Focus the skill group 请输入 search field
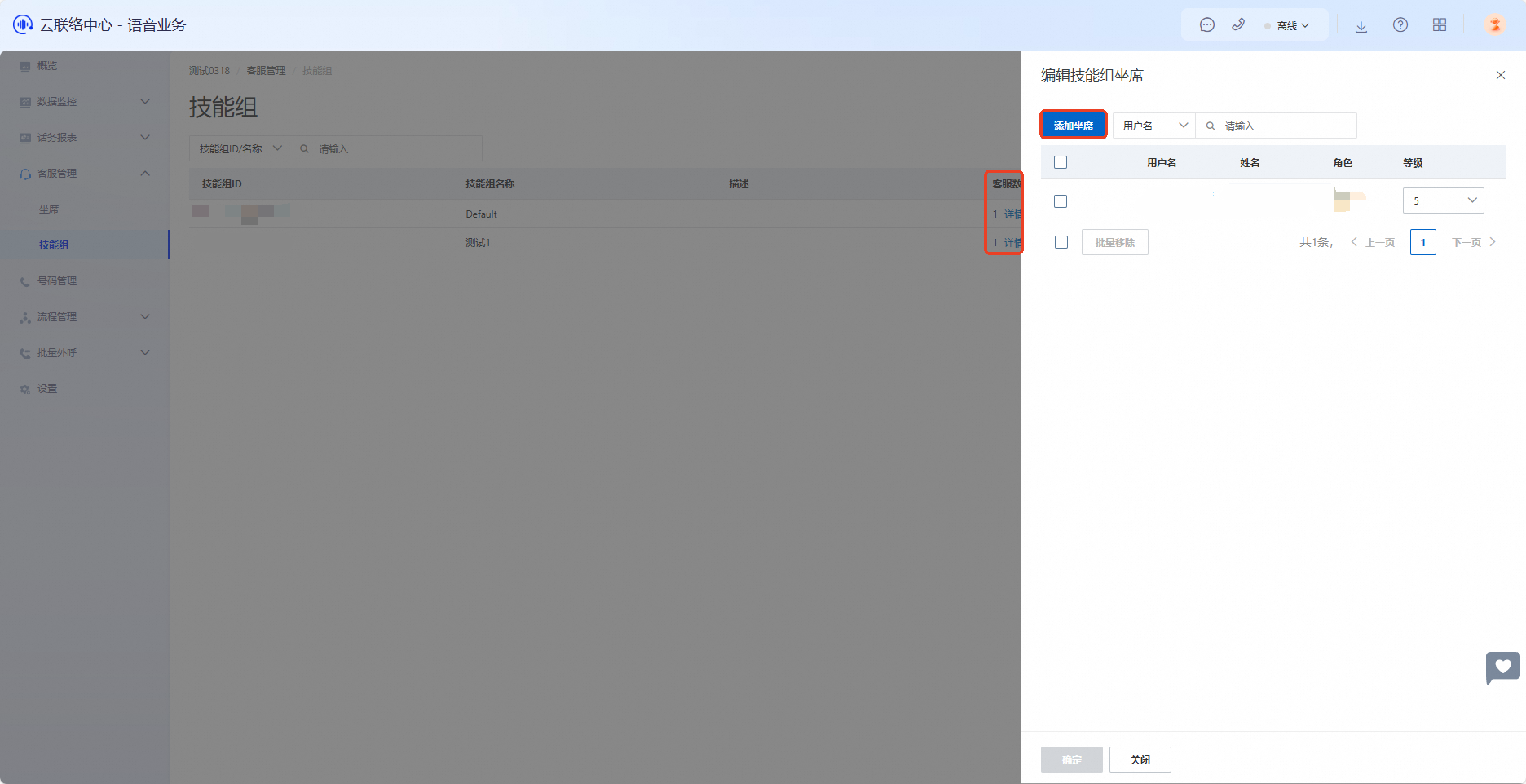1526x784 pixels. click(386, 148)
